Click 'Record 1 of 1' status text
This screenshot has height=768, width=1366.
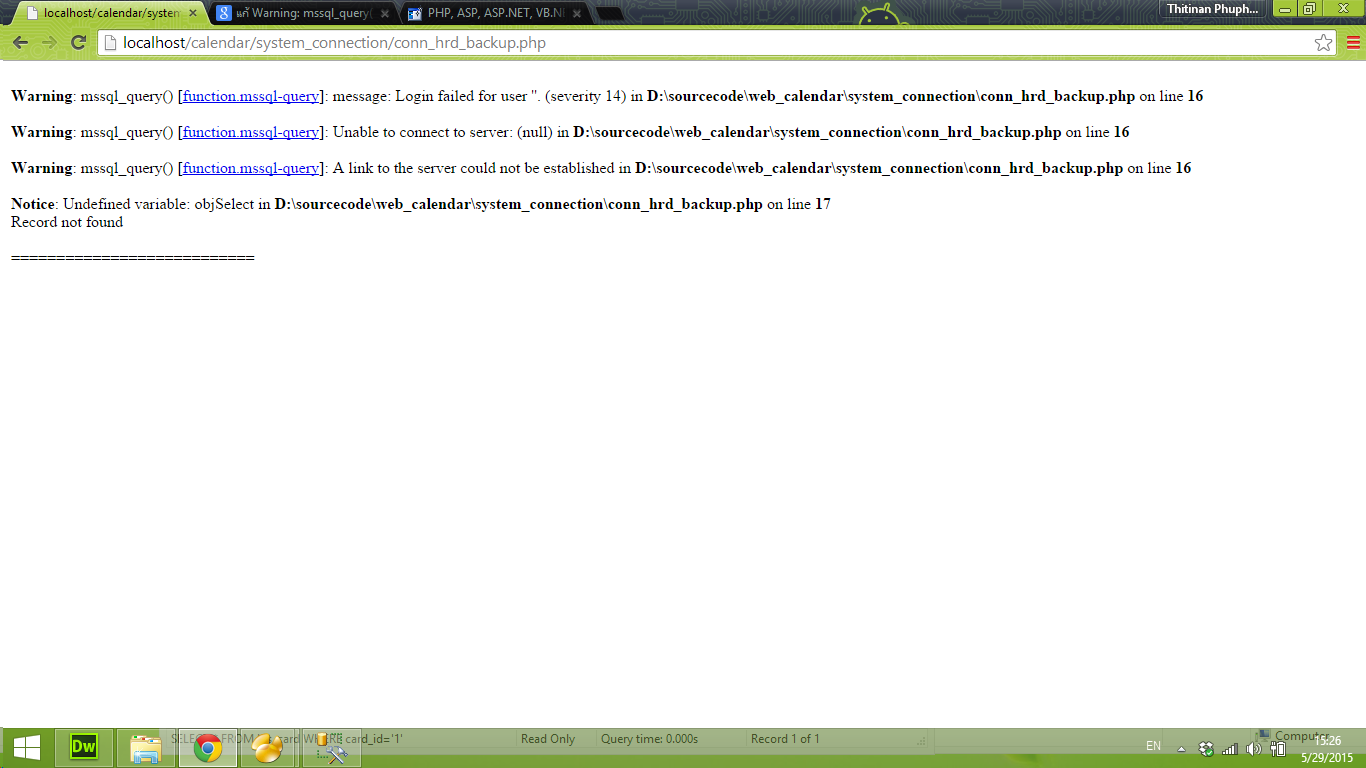785,739
